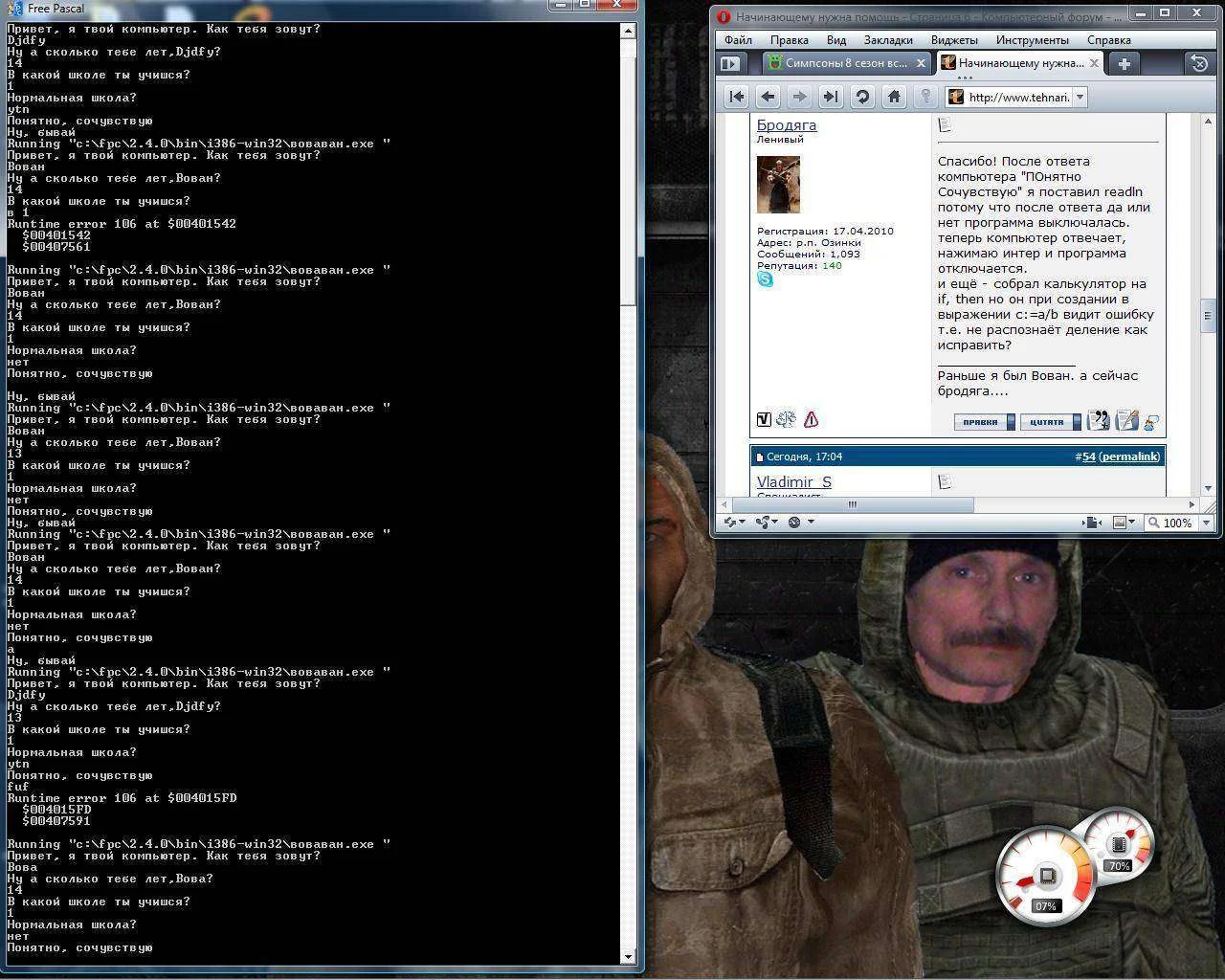Click the Цитата quote button
This screenshot has width=1225, height=980.
click(1049, 422)
